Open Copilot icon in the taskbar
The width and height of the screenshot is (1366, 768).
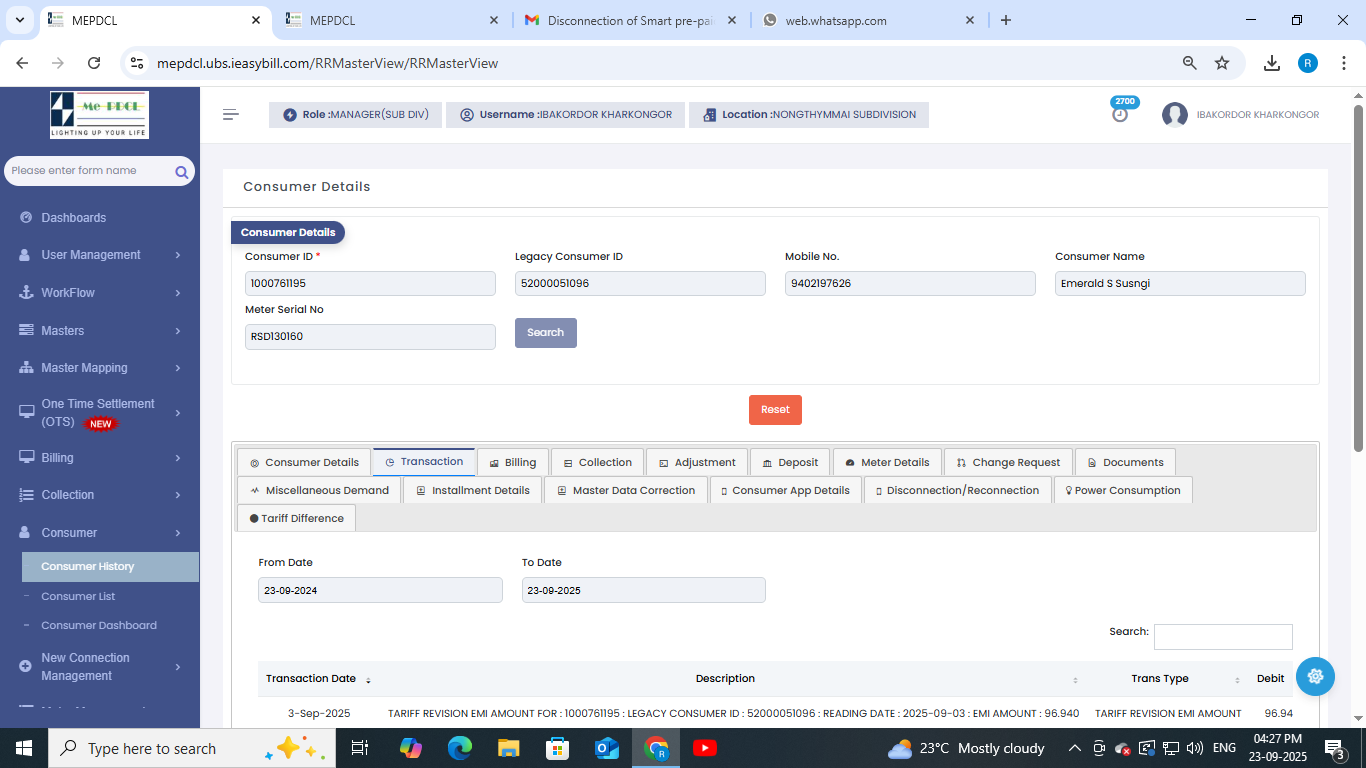pyautogui.click(x=410, y=748)
